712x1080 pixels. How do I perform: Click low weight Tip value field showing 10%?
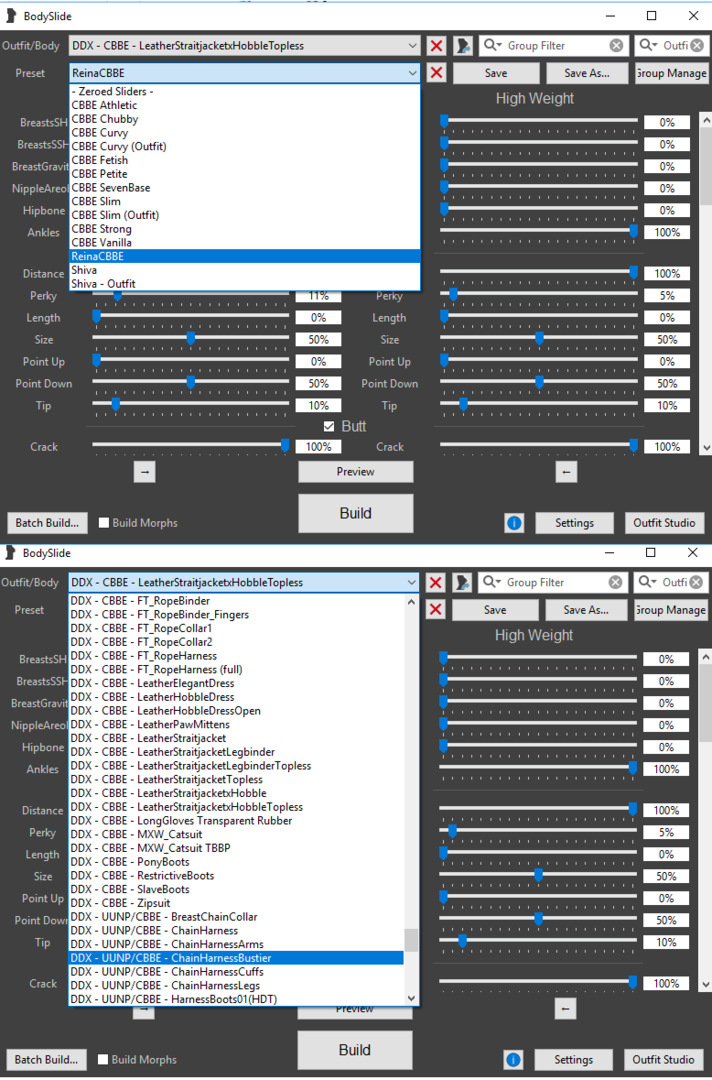pos(318,406)
